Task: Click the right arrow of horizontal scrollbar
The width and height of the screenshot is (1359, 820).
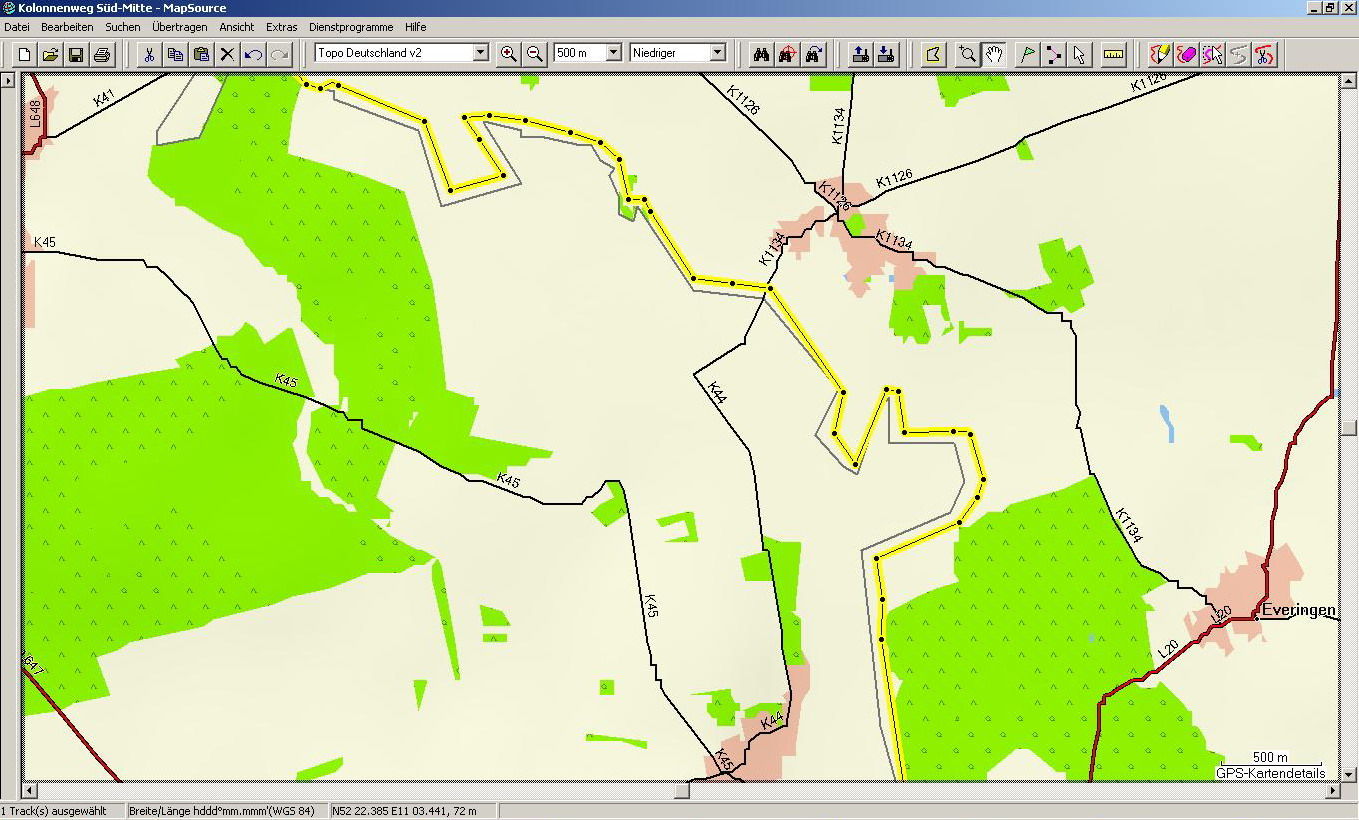Action: pyautogui.click(x=1332, y=790)
